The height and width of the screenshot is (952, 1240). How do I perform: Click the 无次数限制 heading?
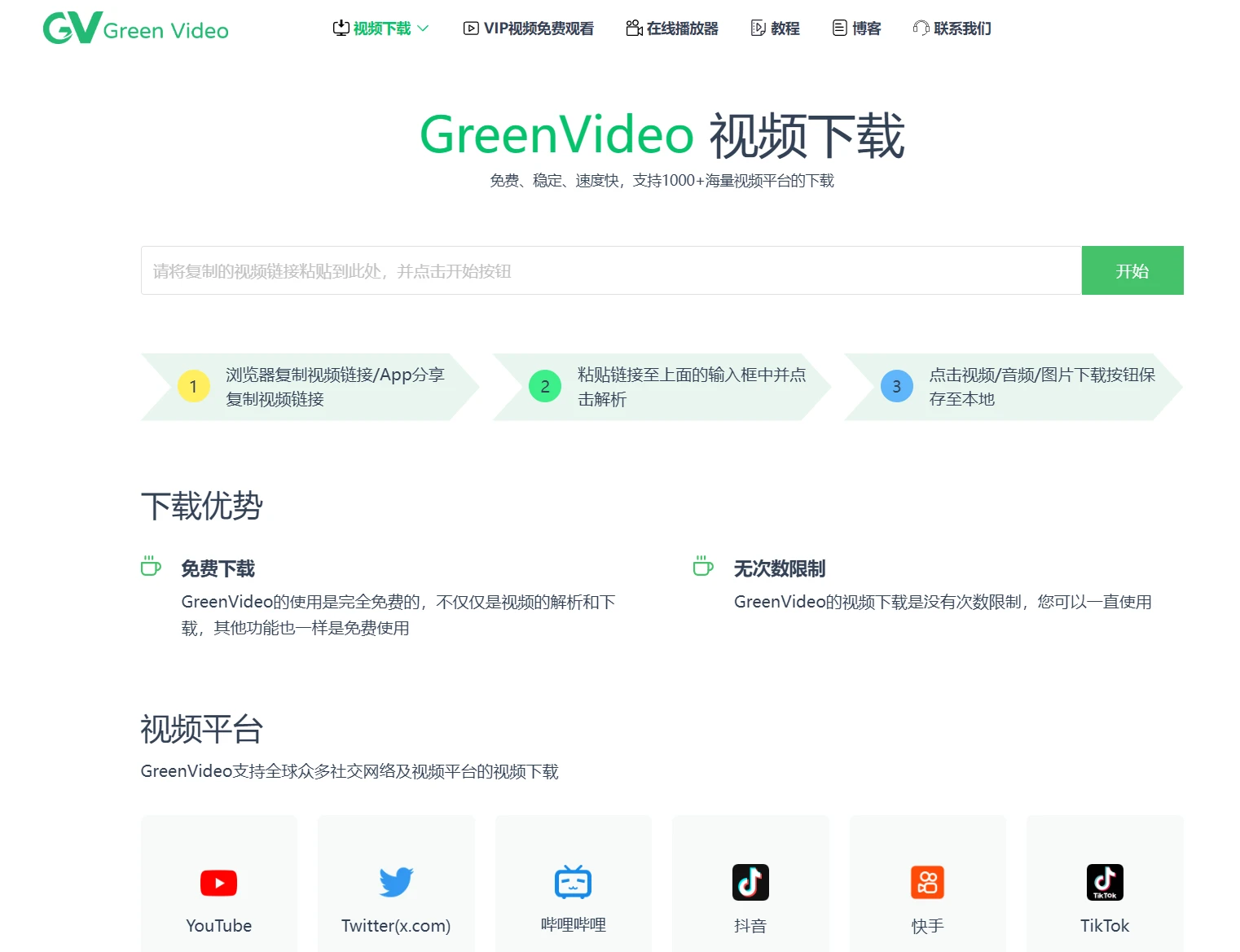coord(780,568)
